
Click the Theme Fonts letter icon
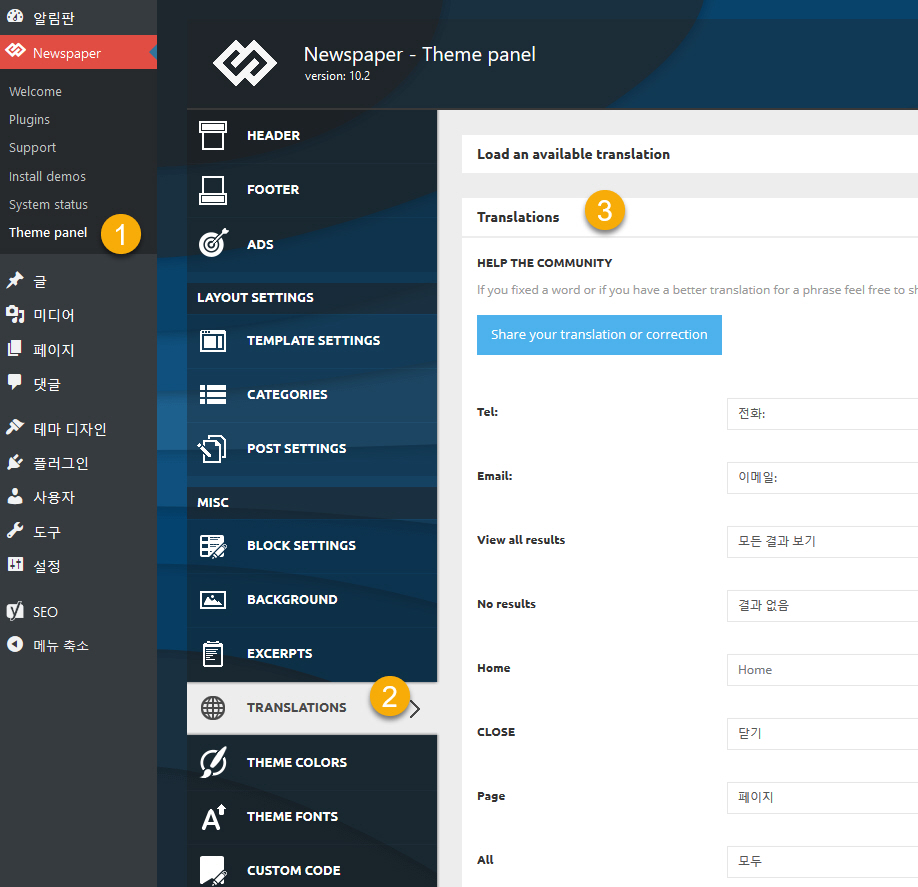213,817
